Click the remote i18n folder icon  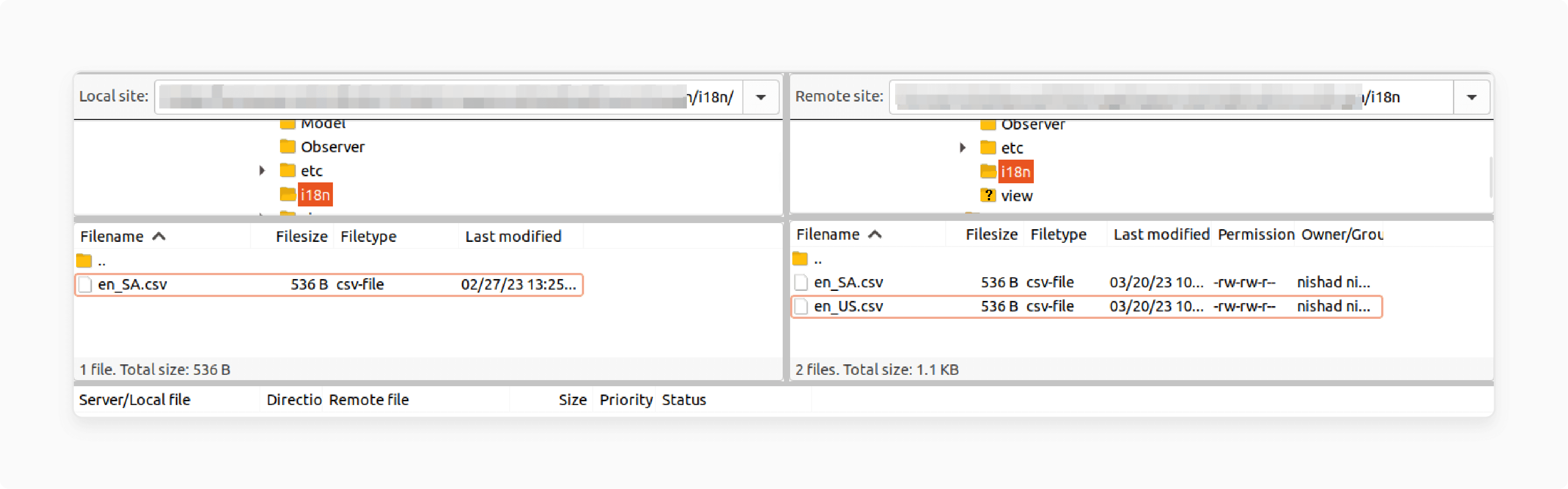988,171
